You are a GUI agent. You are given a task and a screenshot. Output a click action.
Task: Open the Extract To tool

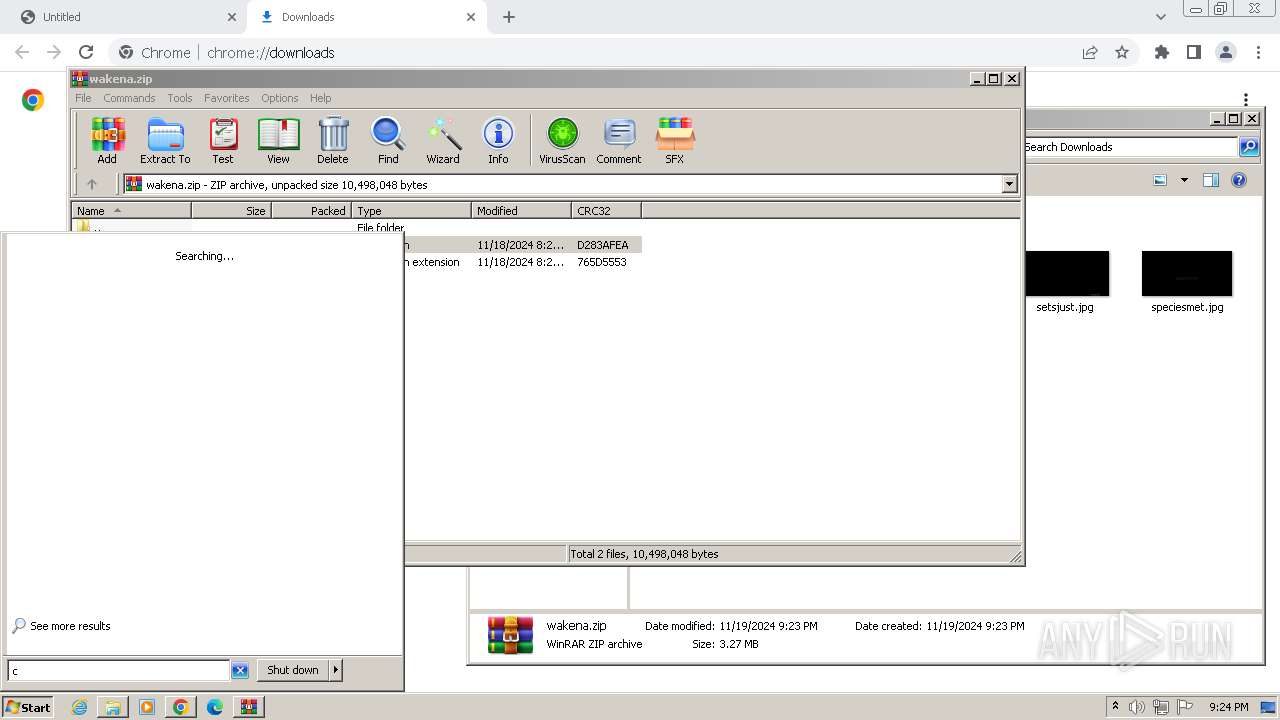coord(165,141)
